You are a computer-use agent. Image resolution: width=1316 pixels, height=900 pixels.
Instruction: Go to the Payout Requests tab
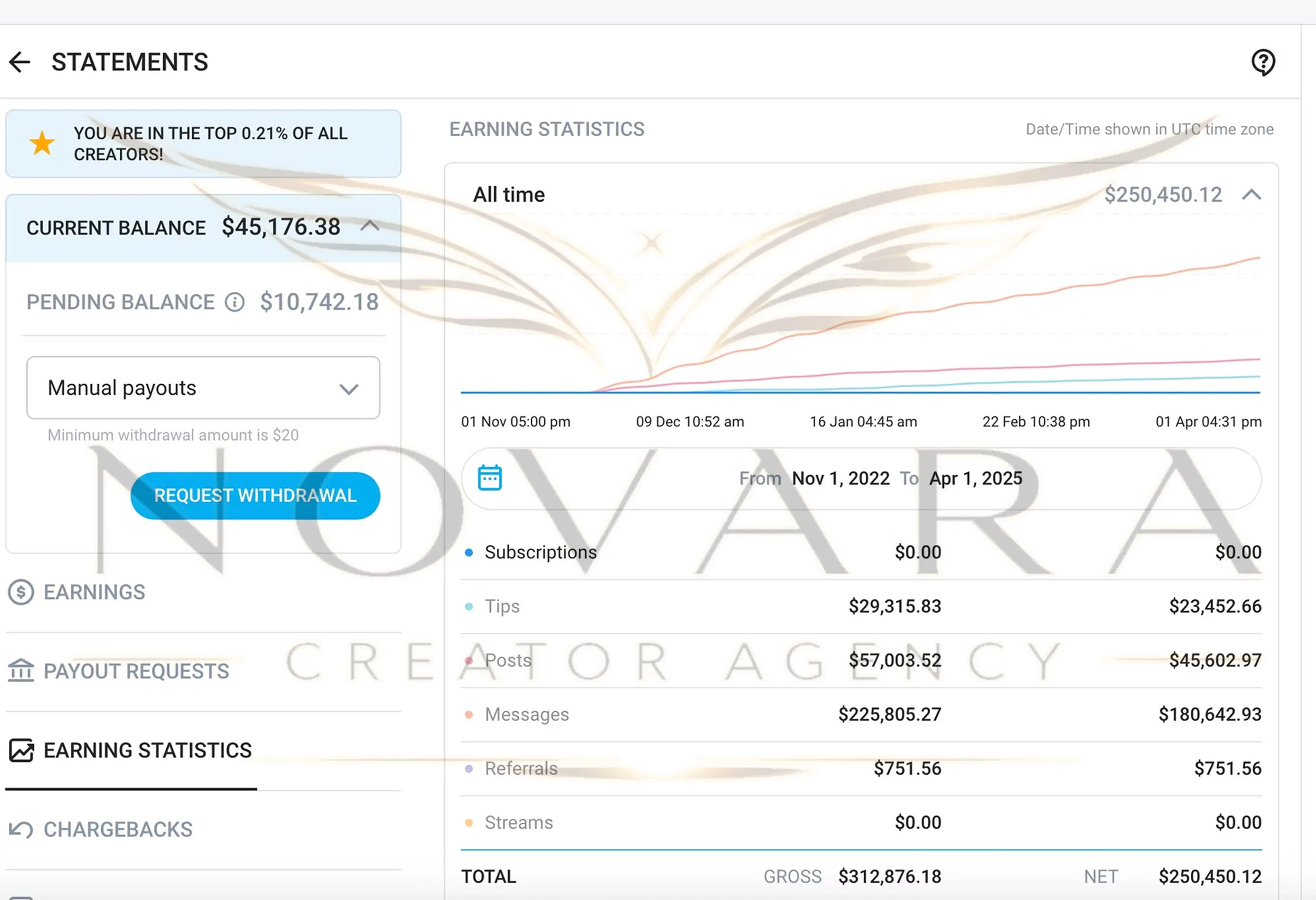pos(136,672)
